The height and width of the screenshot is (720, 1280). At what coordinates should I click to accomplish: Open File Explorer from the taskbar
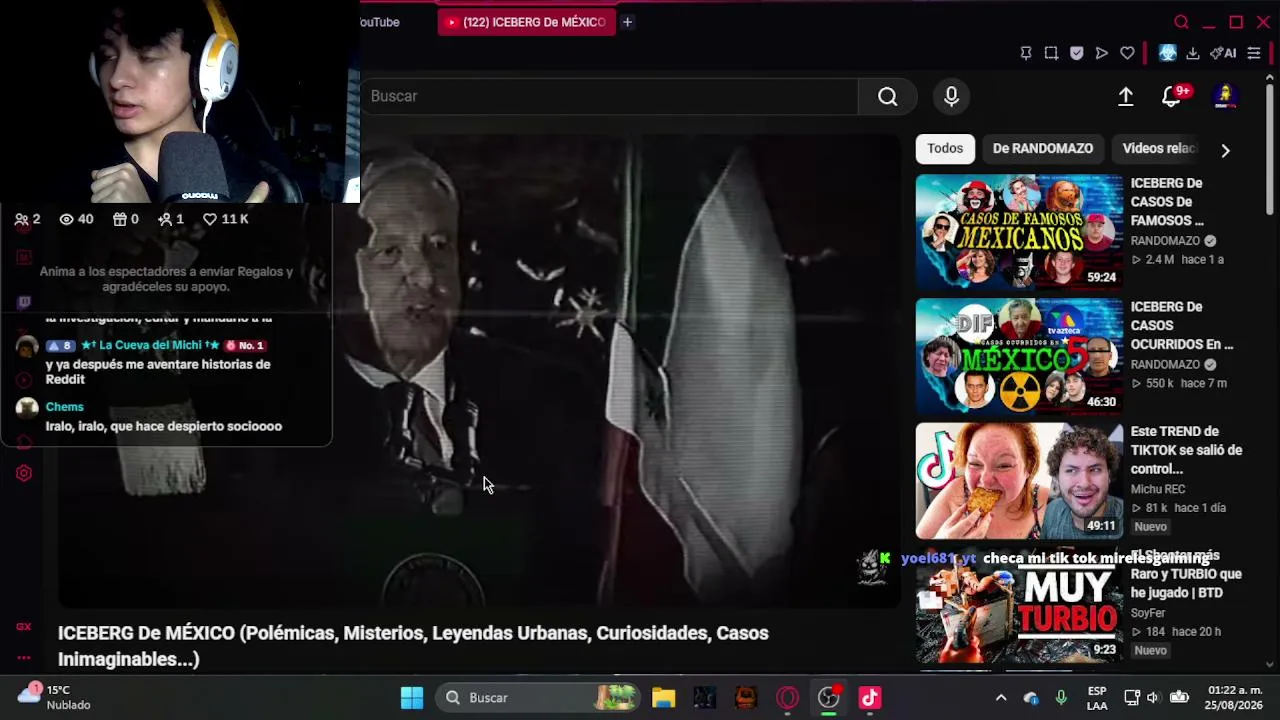664,698
